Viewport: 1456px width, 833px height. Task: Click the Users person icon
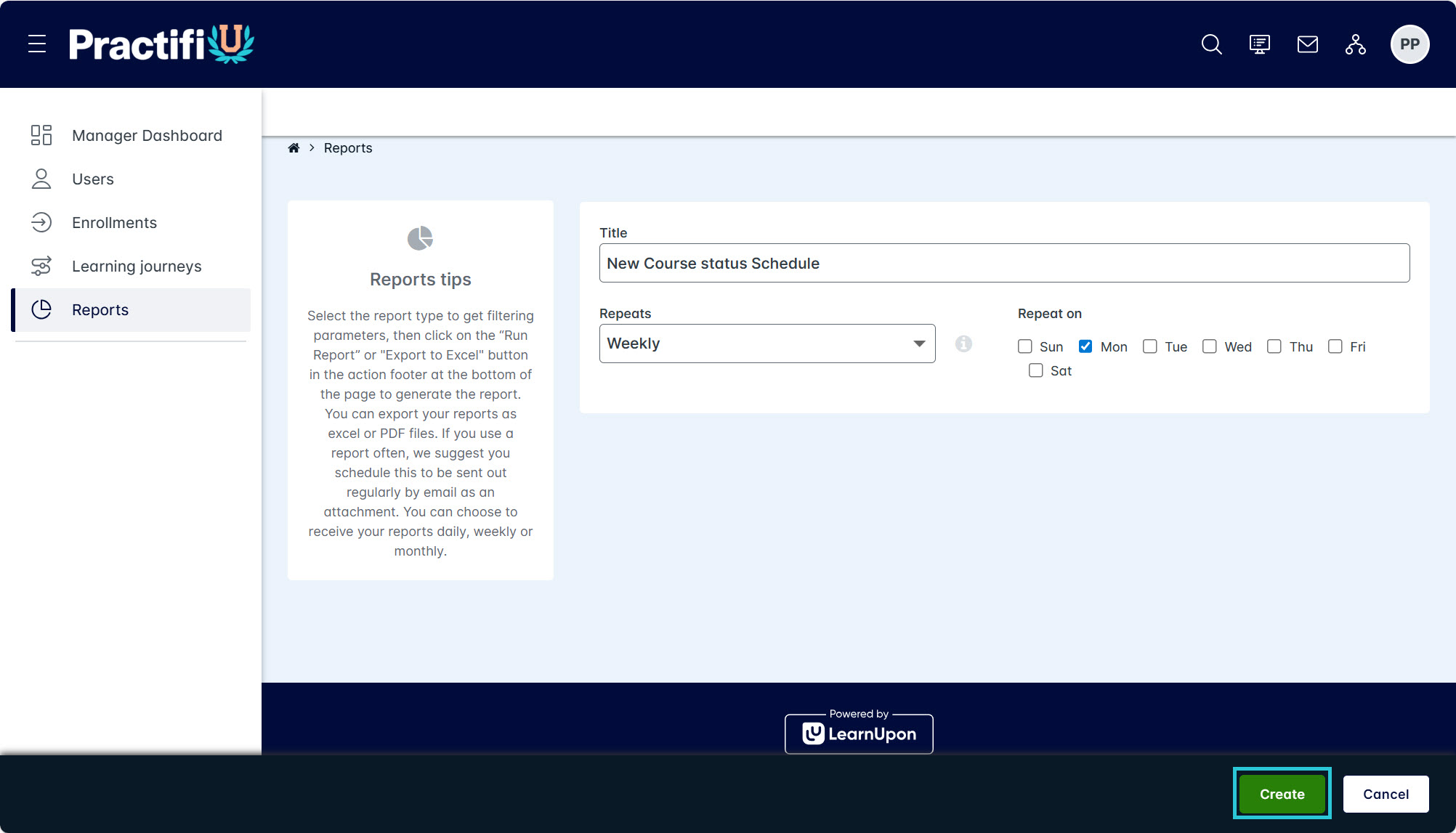(41, 179)
